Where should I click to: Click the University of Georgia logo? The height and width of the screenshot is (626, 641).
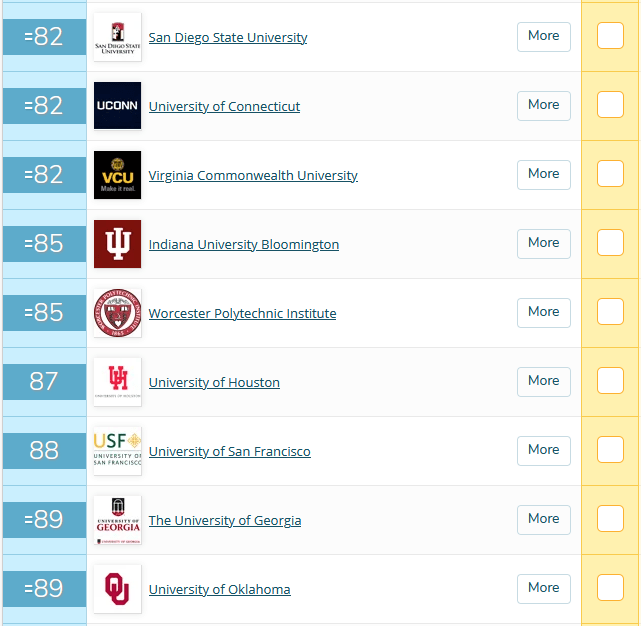coord(117,520)
